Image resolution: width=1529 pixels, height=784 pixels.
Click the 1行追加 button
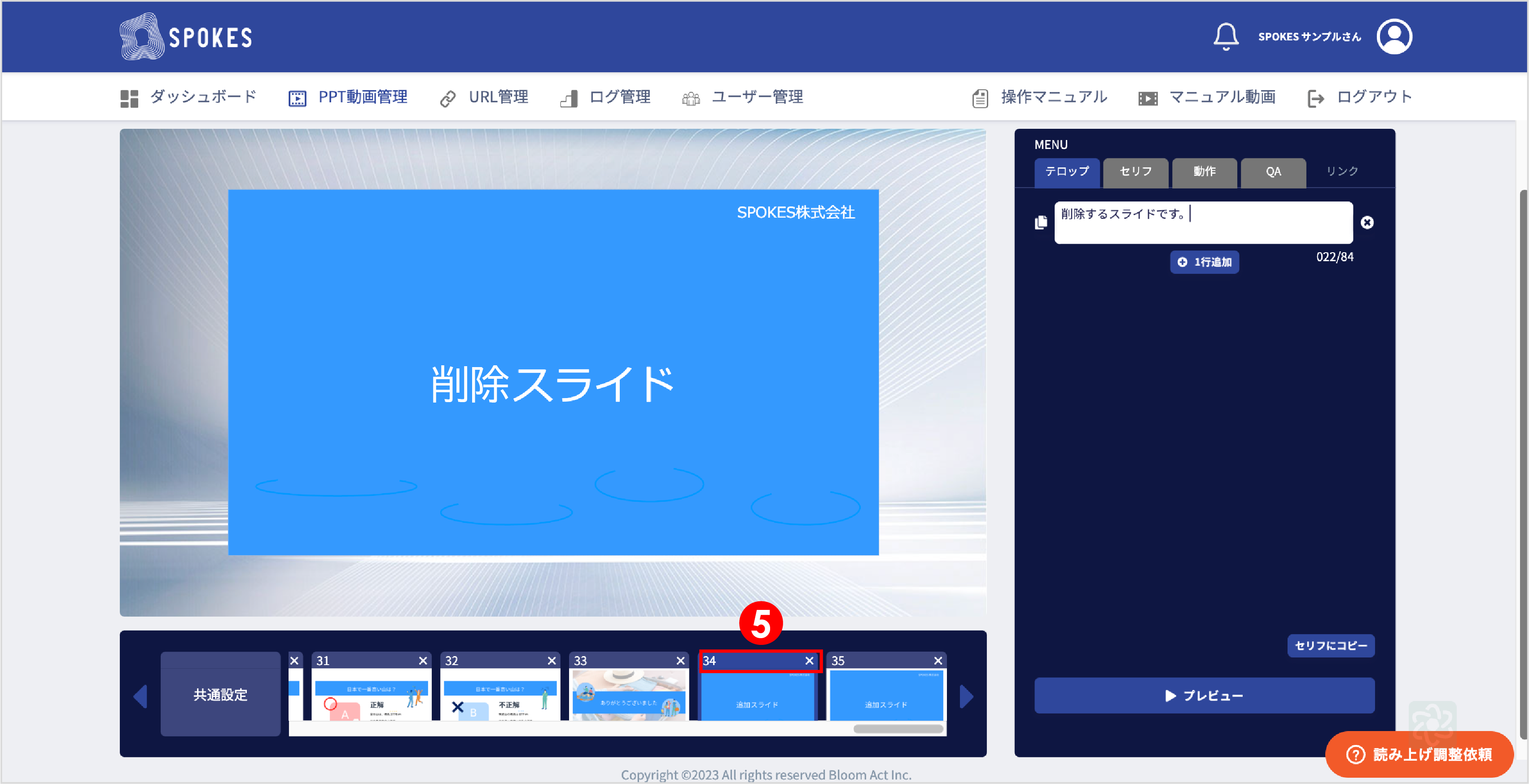(x=1204, y=262)
